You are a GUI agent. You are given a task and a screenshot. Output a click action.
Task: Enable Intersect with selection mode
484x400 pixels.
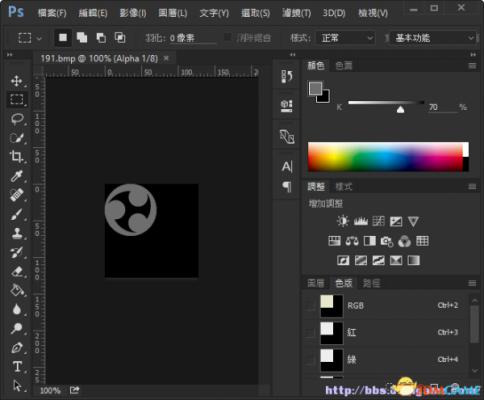click(120, 37)
